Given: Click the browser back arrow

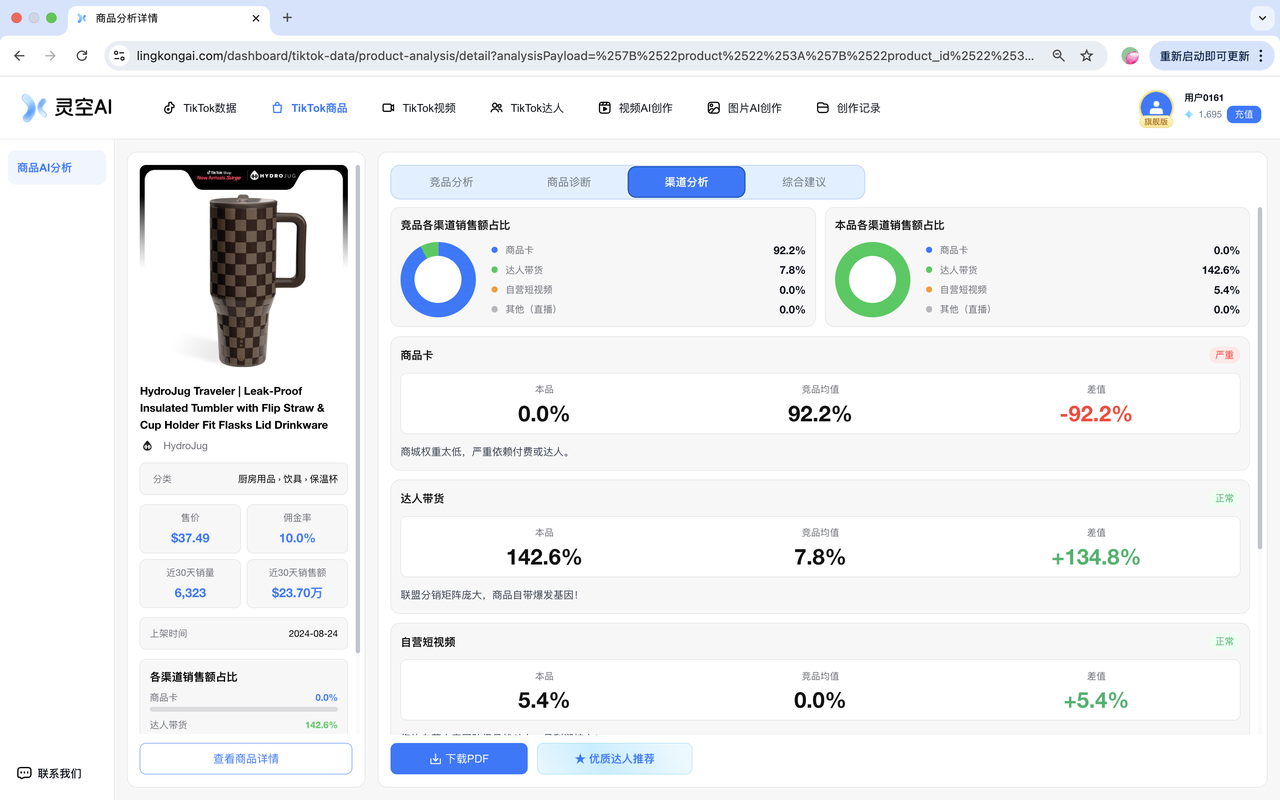Looking at the screenshot, I should point(19,56).
